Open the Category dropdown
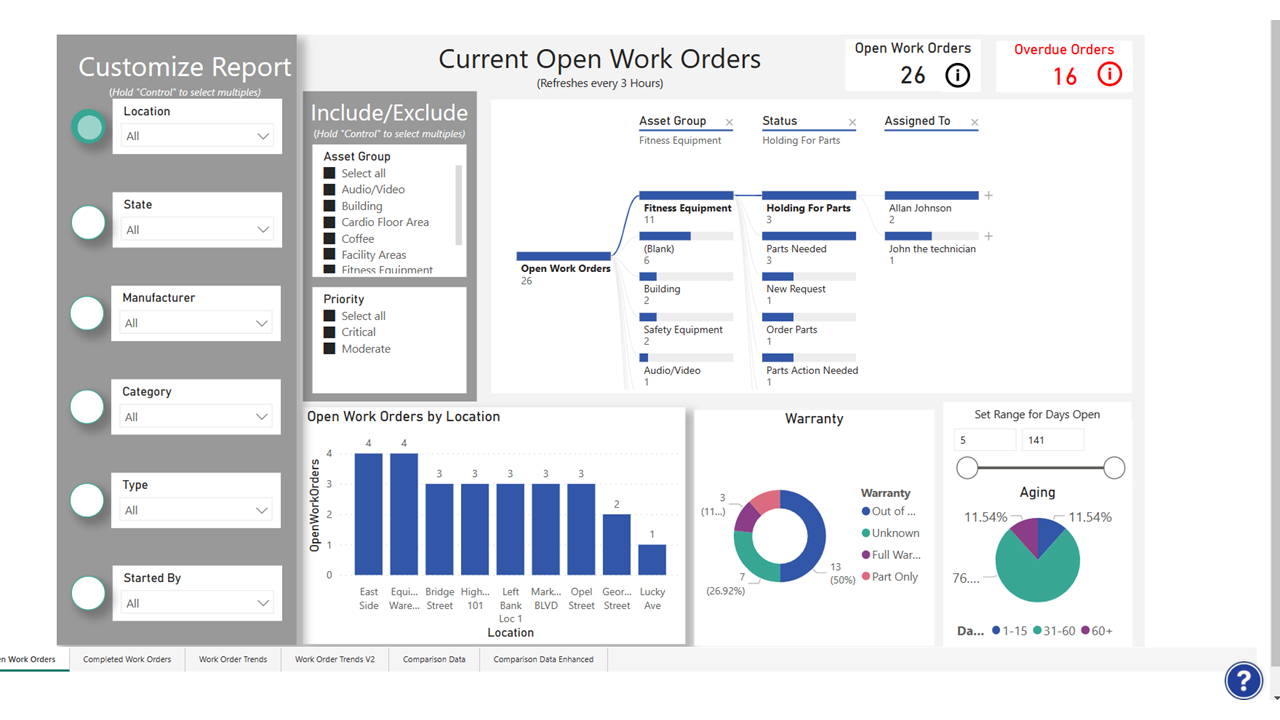 pos(197,417)
